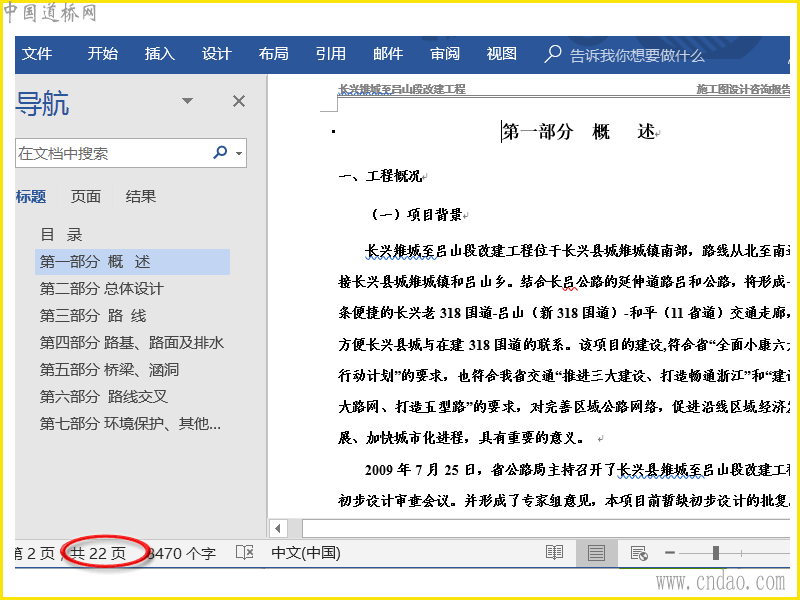The height and width of the screenshot is (600, 800).
Task: Click the zoom out minus button
Action: (670, 553)
